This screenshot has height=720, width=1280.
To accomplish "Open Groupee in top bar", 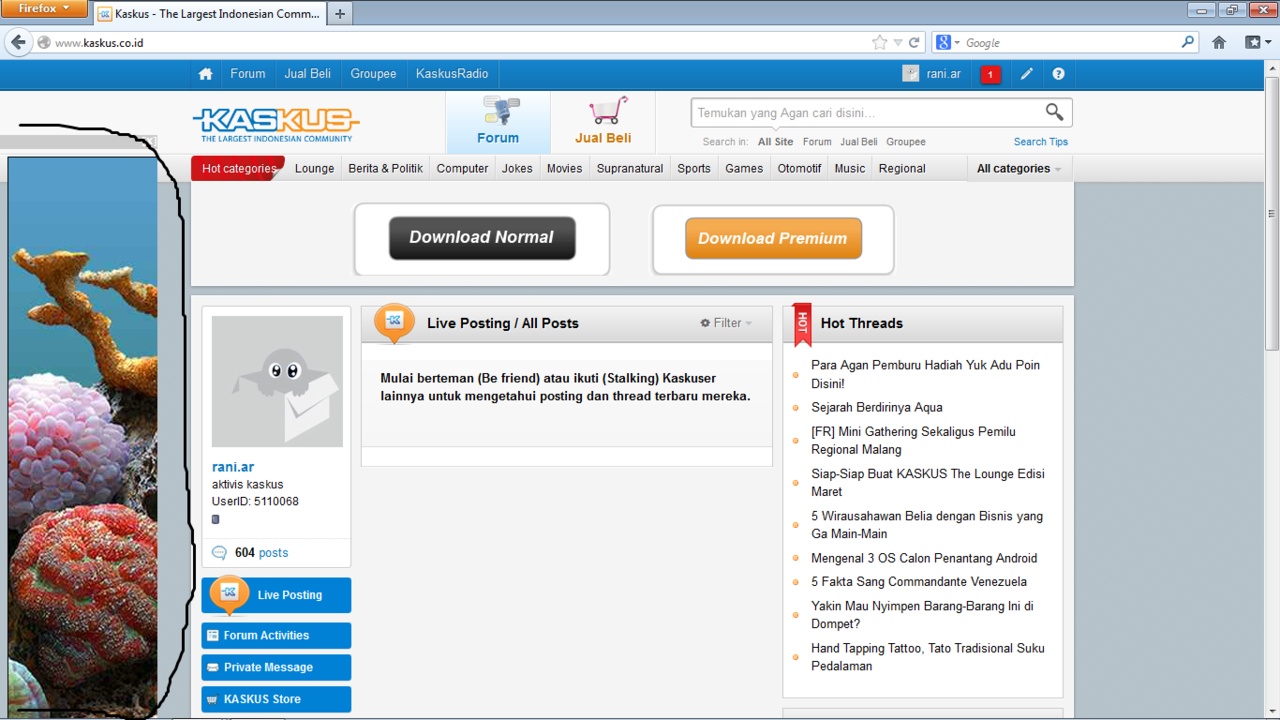I will [374, 74].
